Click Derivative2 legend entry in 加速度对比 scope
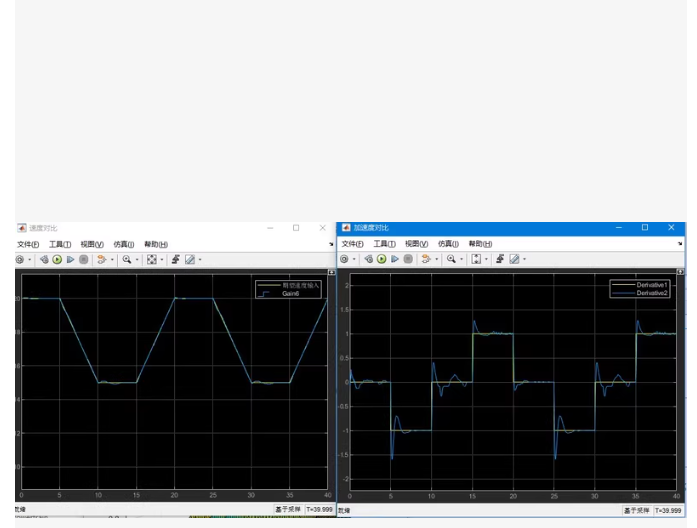Viewport: 697px width, 528px height. pyautogui.click(x=652, y=293)
